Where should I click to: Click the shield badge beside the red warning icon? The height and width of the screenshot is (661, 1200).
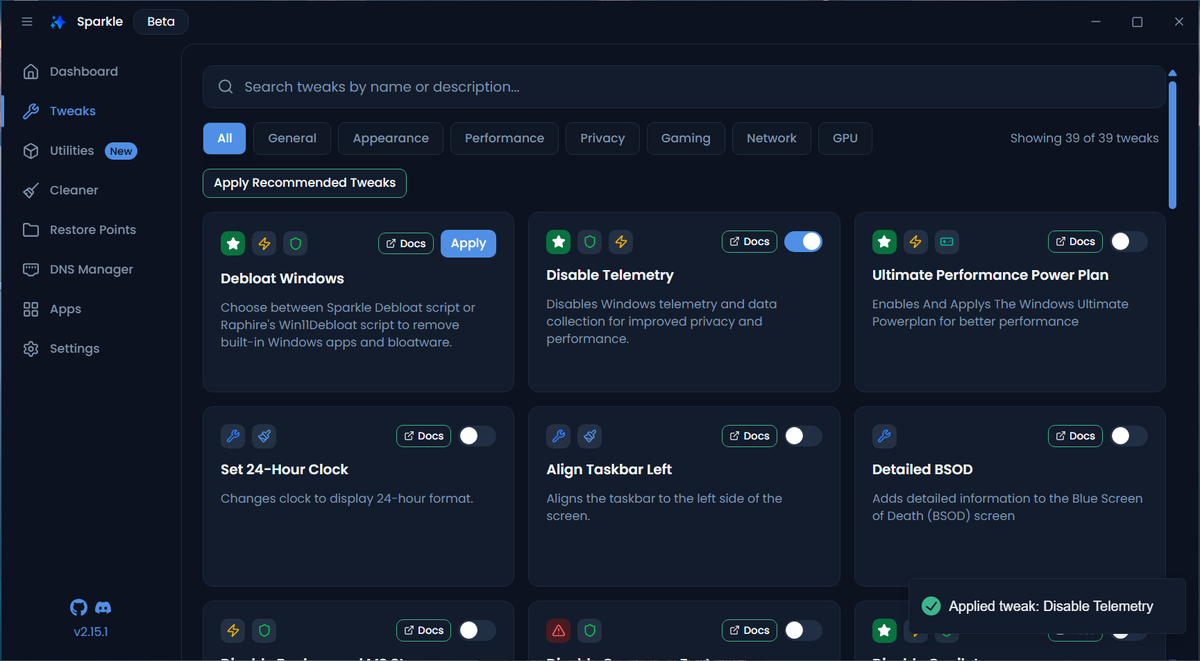(x=590, y=630)
